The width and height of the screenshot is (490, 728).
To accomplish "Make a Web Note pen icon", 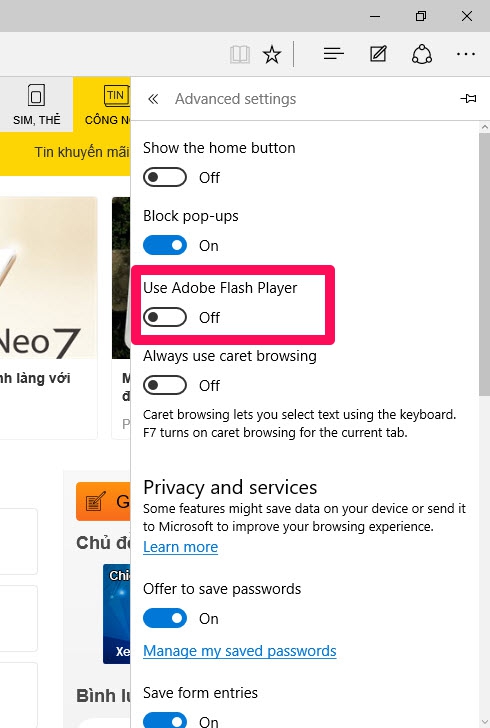I will point(378,54).
